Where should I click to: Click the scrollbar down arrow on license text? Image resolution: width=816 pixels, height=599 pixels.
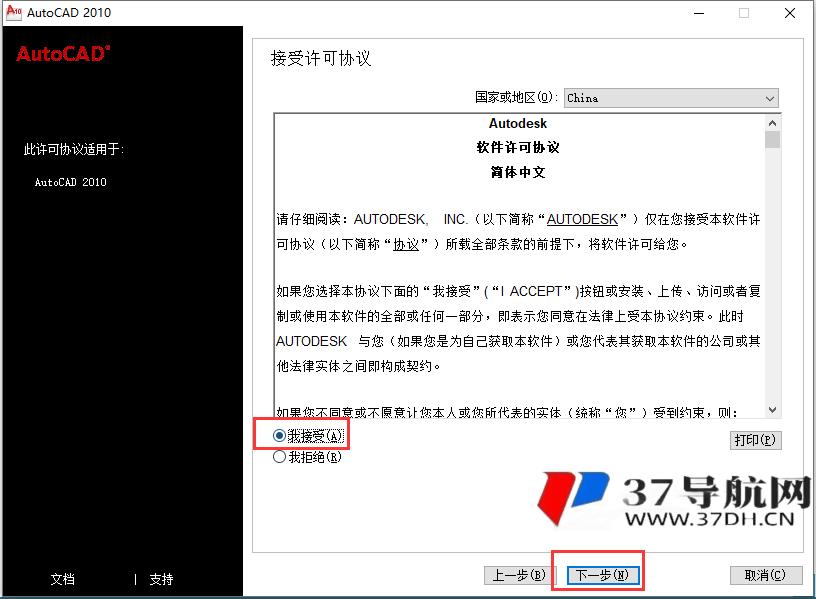pyautogui.click(x=772, y=410)
